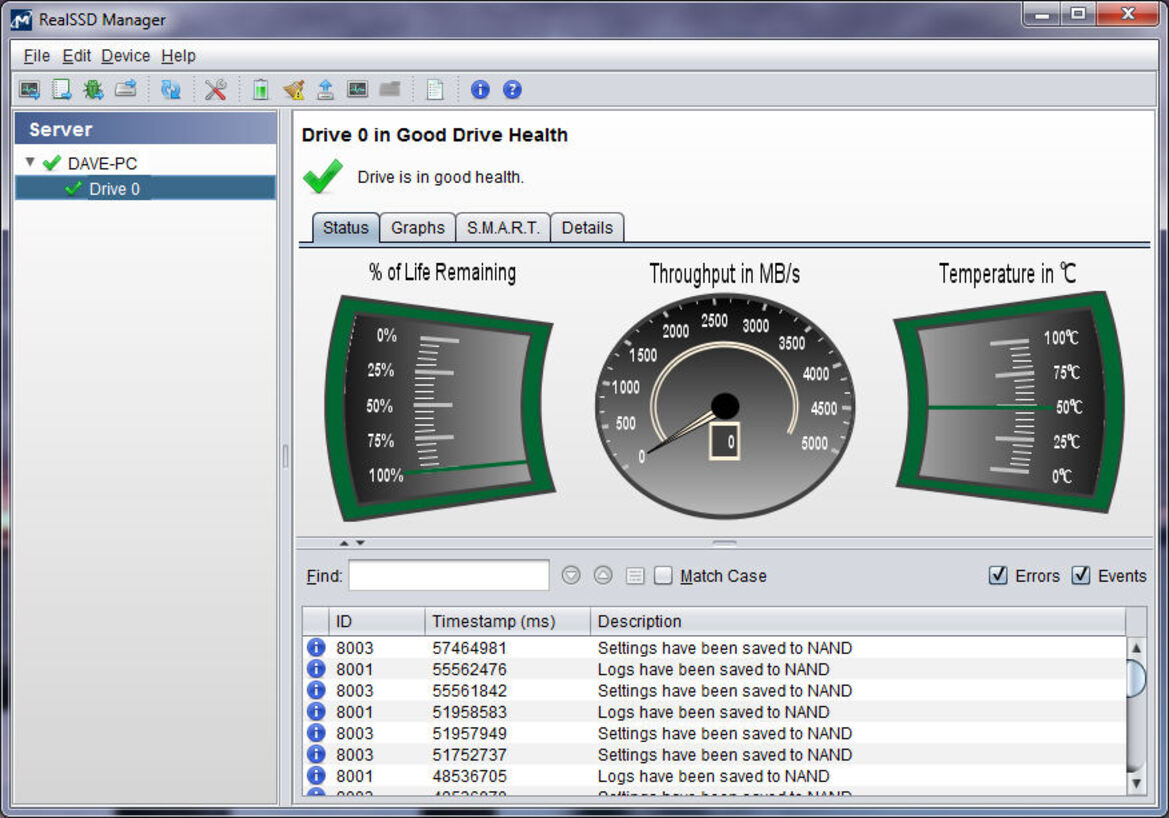The image size is (1169, 818).
Task: Click timestamp cell 48536705
Action: pos(469,776)
